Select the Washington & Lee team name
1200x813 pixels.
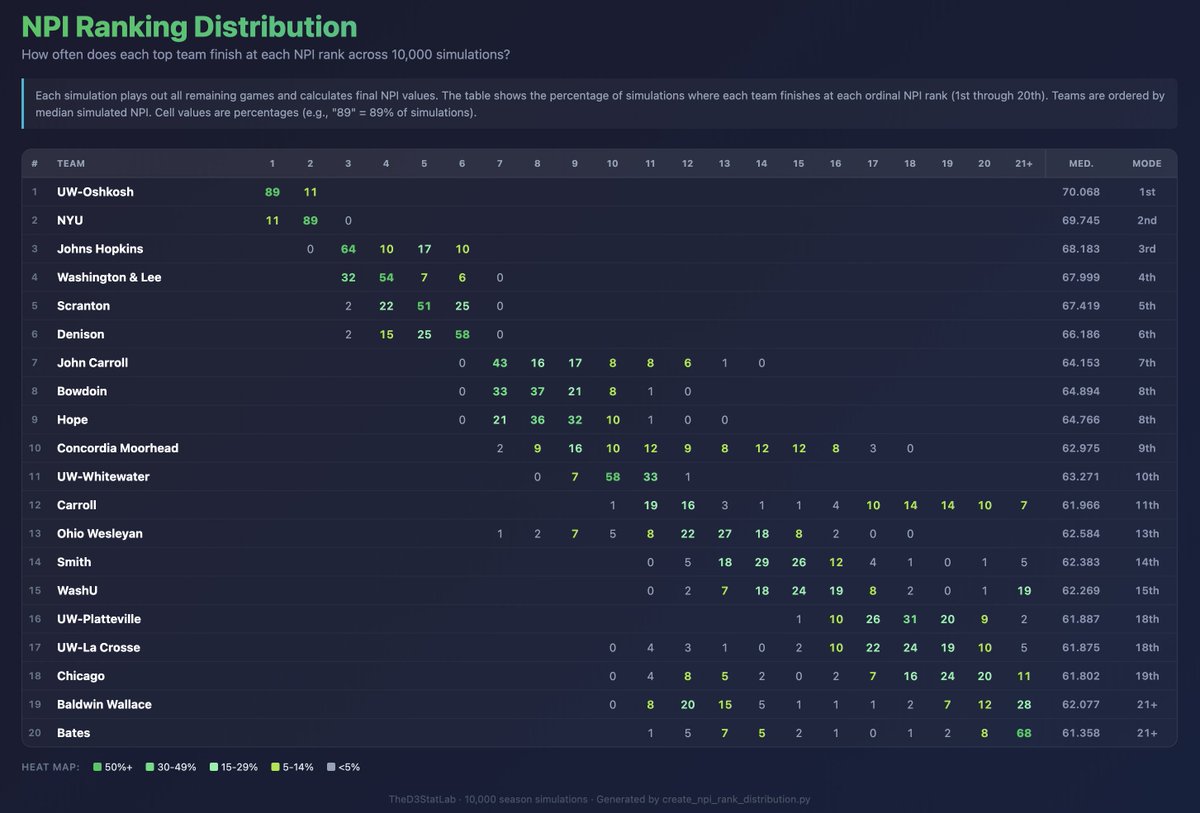click(109, 277)
